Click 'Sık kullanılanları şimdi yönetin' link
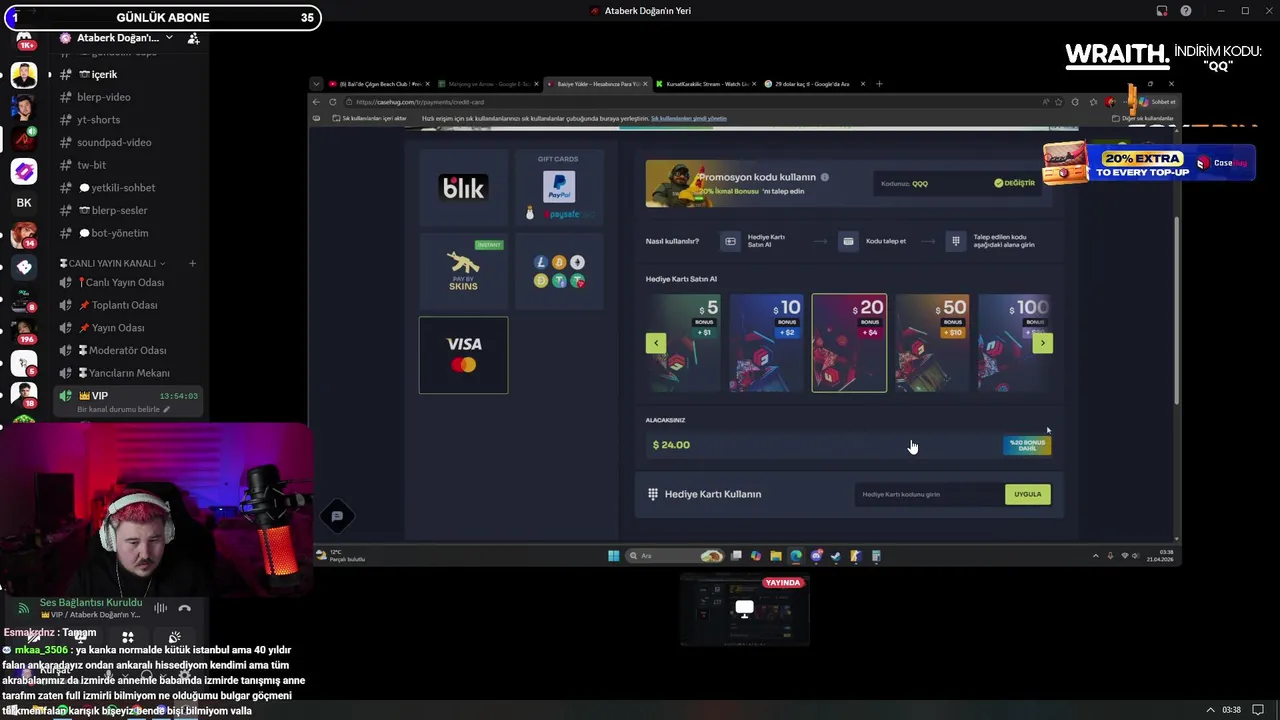 coord(688,118)
